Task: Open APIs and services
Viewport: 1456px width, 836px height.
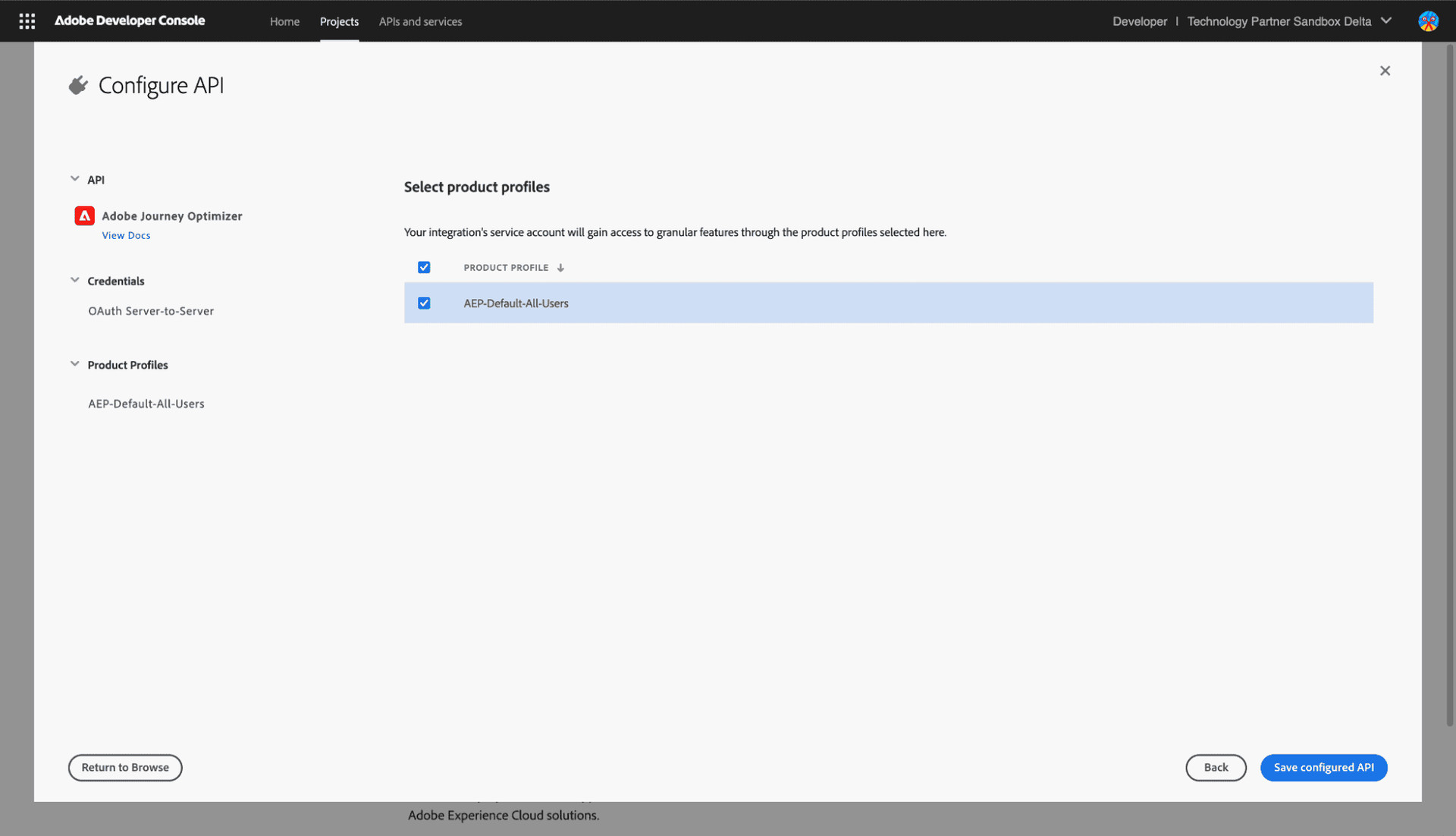Action: click(x=420, y=21)
